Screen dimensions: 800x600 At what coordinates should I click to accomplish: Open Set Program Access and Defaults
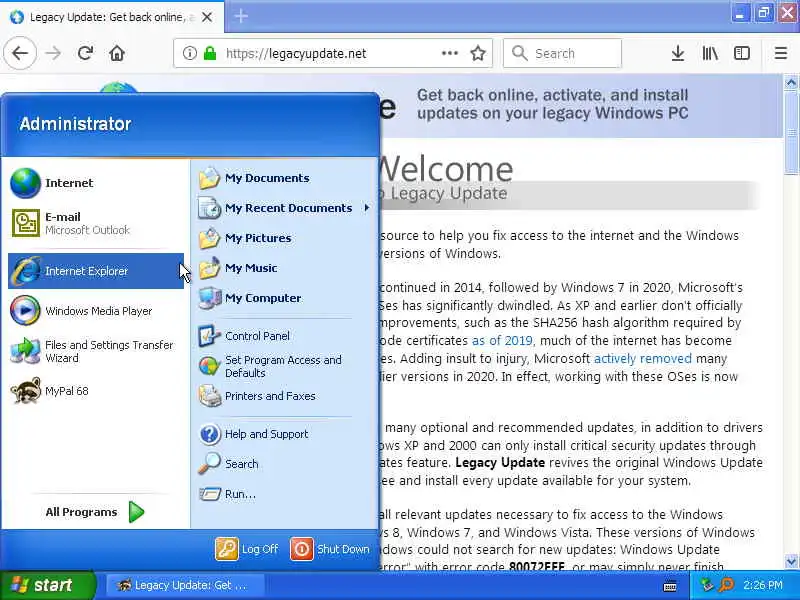[284, 366]
